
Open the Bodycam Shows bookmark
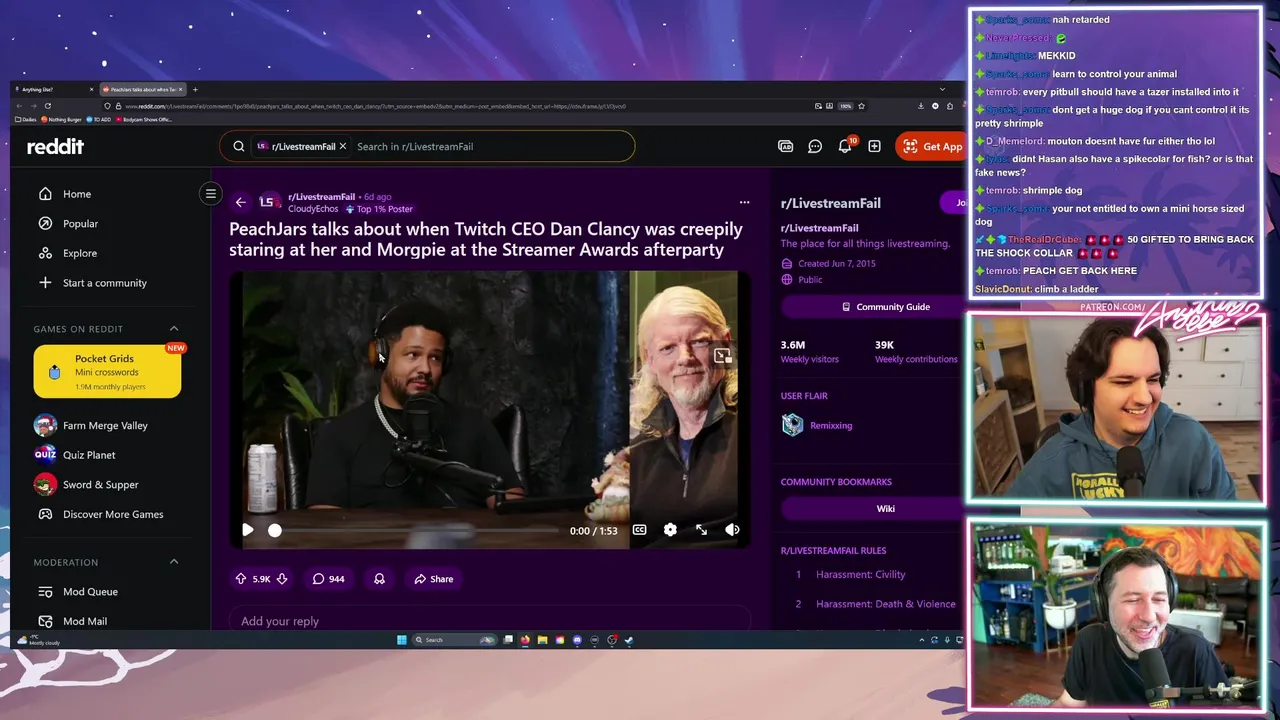point(146,119)
